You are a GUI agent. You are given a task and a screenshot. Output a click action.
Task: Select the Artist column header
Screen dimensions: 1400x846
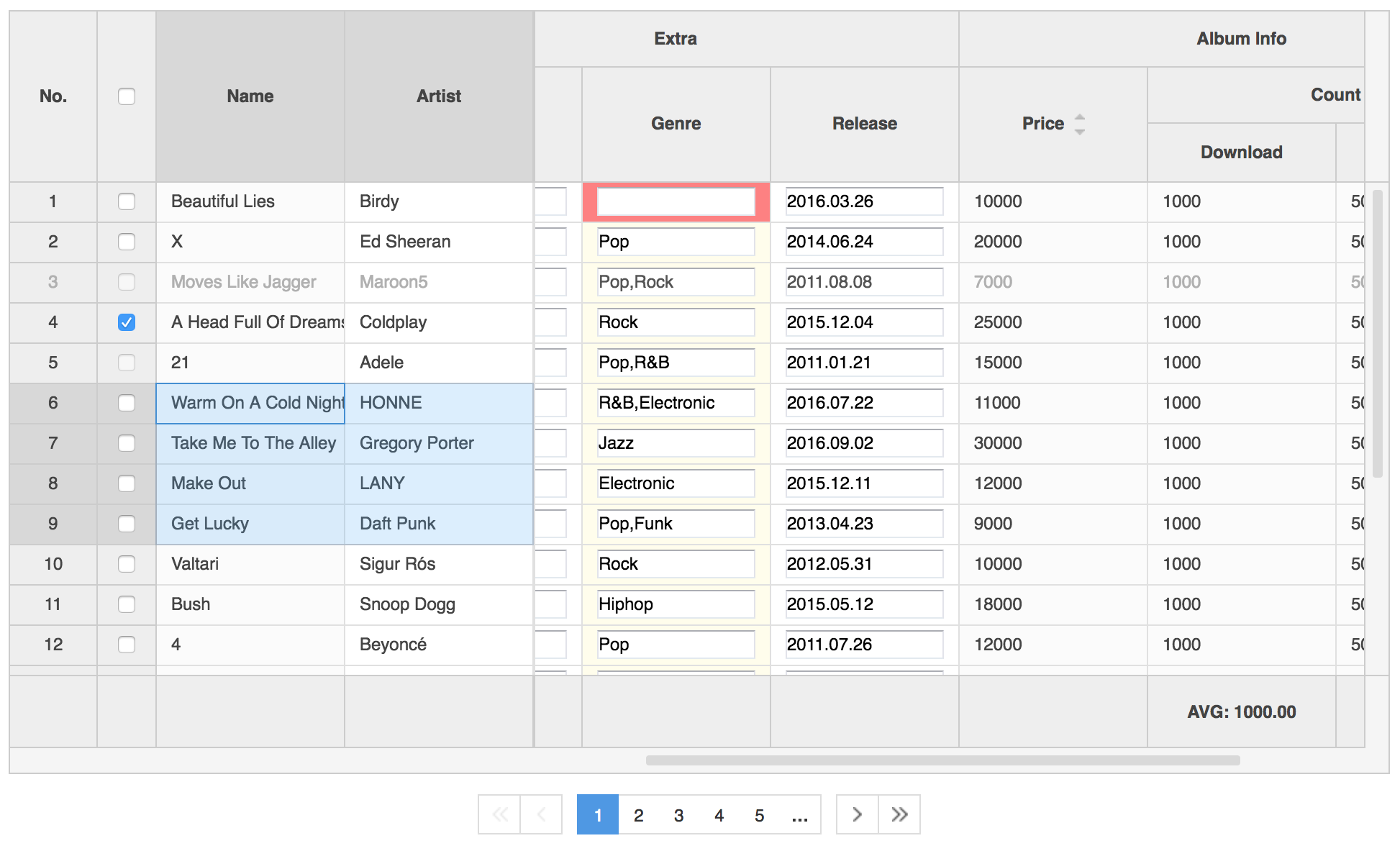click(x=439, y=96)
